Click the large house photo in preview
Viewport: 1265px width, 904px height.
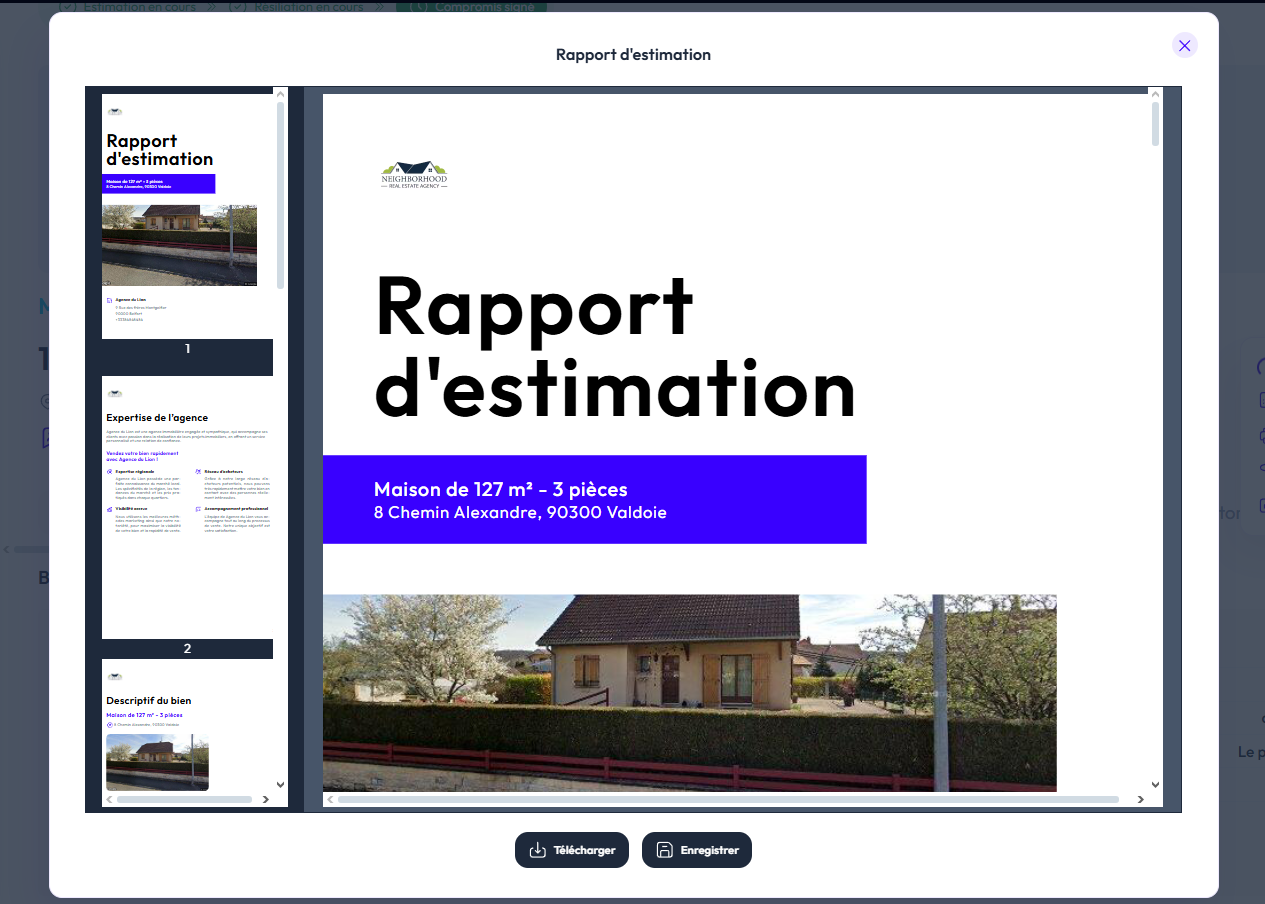point(689,692)
